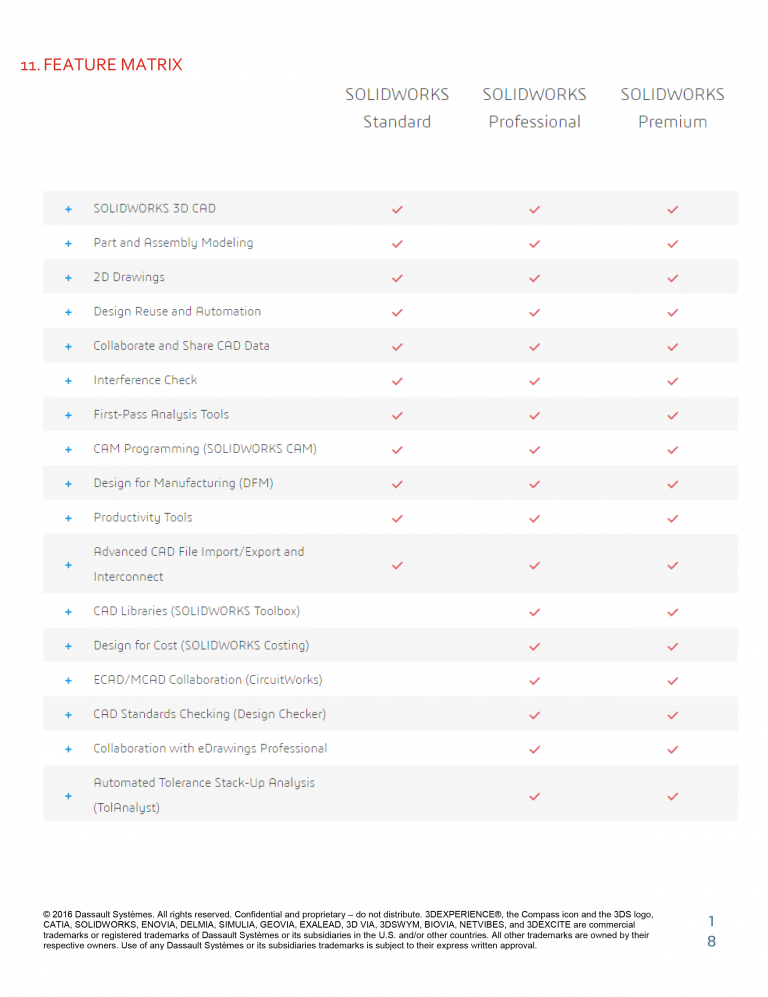Click the SOLIDWORKS Professional column header
This screenshot has width=768, height=997.
[535, 108]
